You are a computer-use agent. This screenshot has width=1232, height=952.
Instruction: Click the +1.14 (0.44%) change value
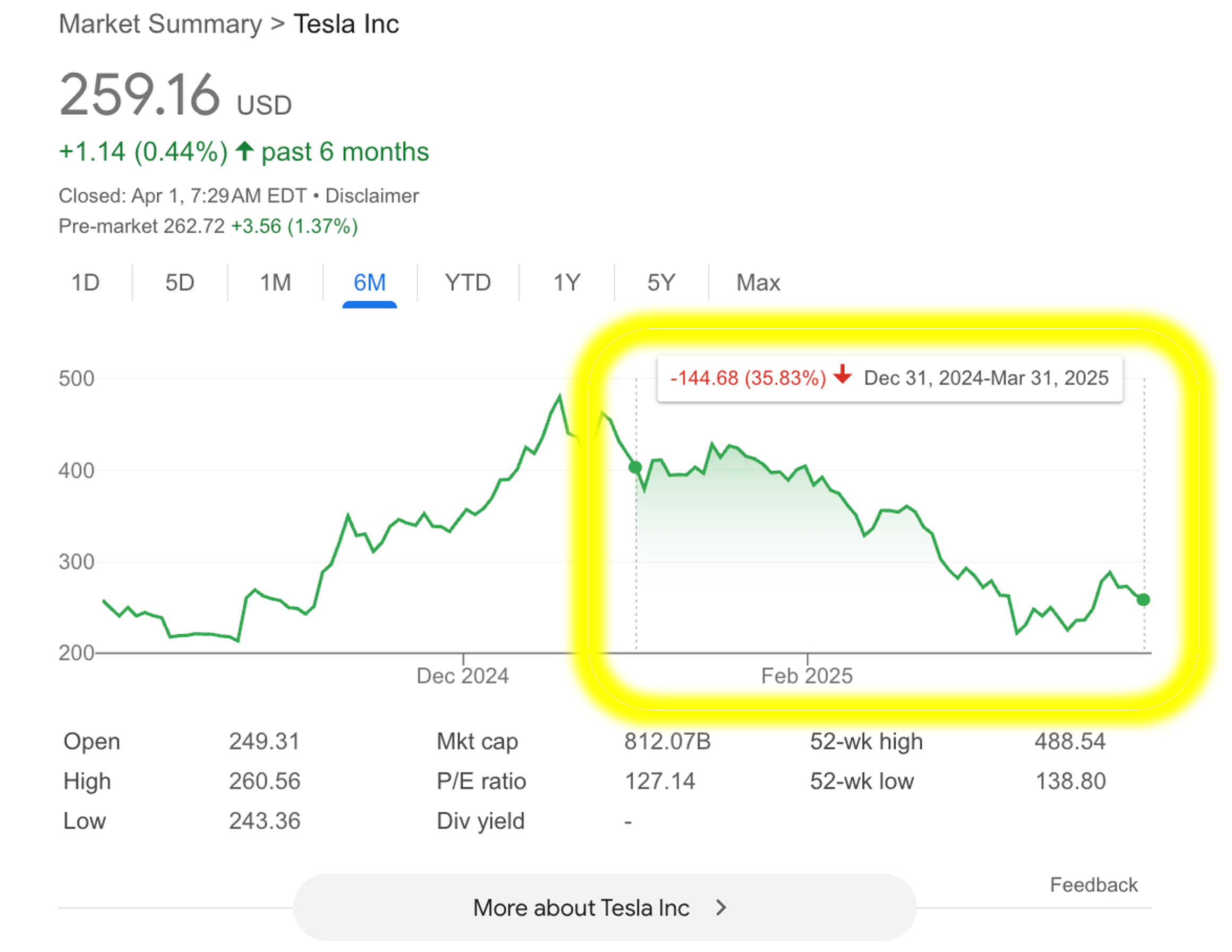click(143, 152)
